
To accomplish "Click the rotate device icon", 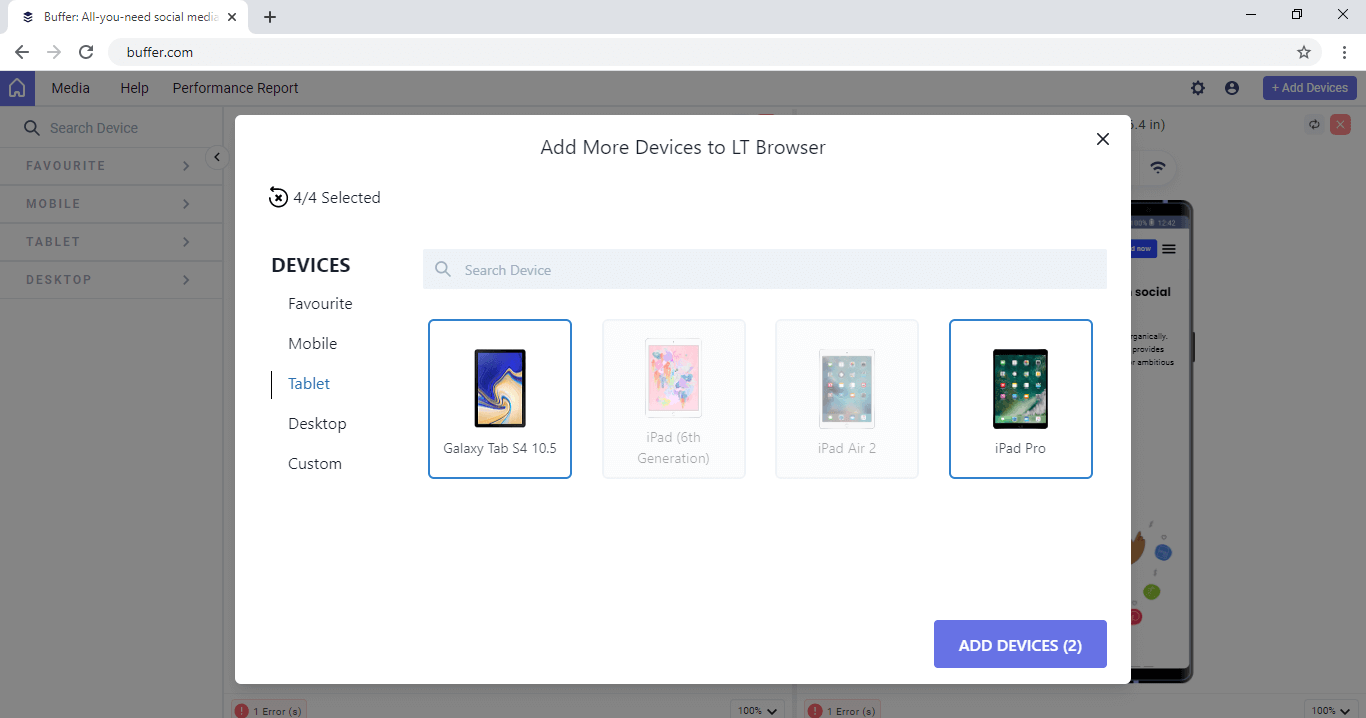I will (x=1314, y=125).
